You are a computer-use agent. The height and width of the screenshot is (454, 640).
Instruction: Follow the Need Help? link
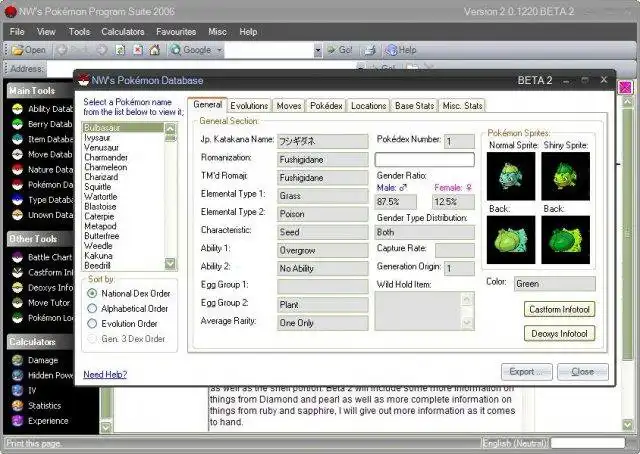[105, 374]
